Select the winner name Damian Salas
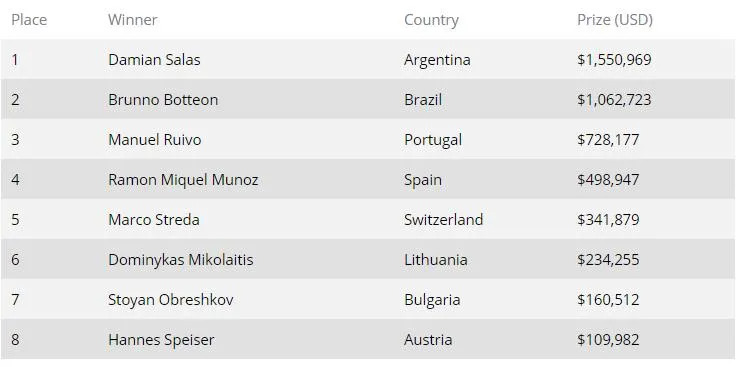 (x=154, y=60)
